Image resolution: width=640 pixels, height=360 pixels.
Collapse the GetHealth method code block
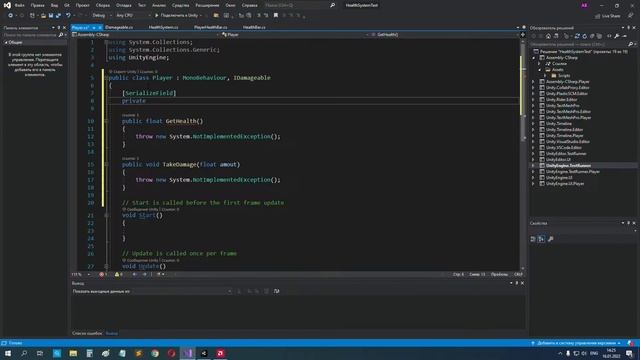(x=106, y=121)
